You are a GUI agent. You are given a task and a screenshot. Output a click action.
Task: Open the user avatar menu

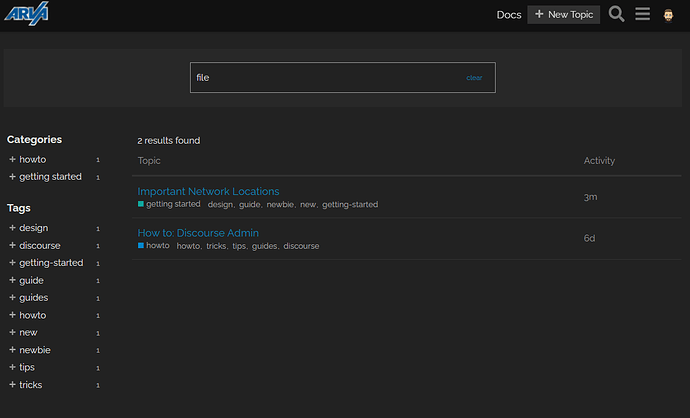coord(668,15)
